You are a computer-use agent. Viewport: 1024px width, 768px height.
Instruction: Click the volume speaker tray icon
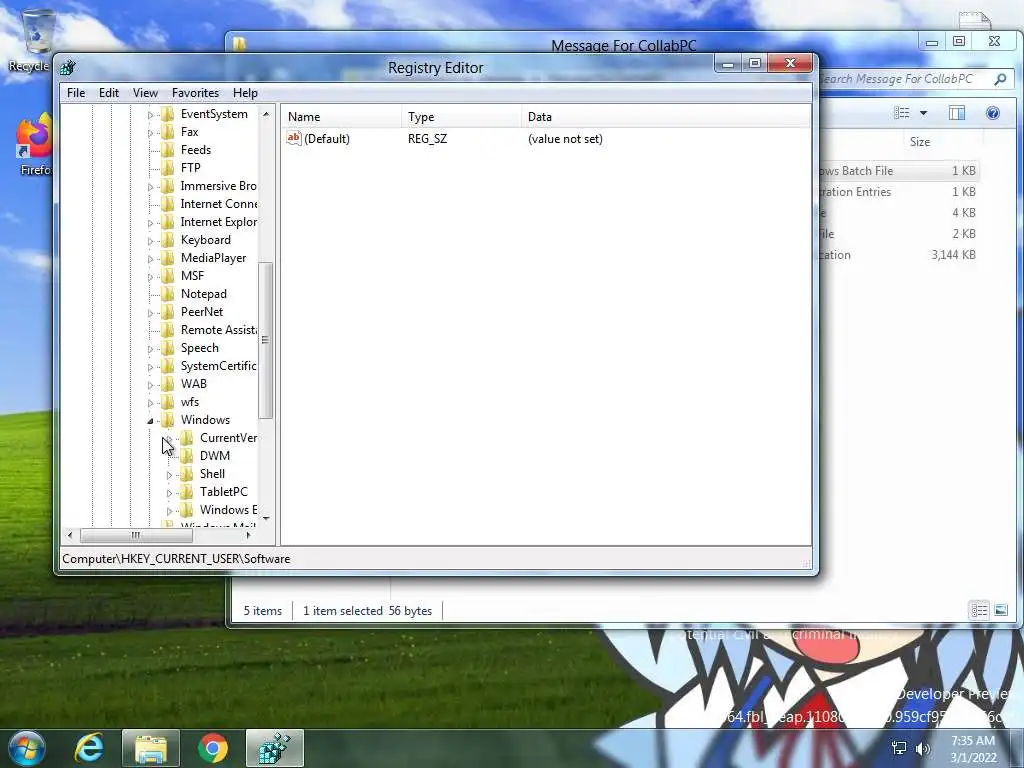pos(923,748)
